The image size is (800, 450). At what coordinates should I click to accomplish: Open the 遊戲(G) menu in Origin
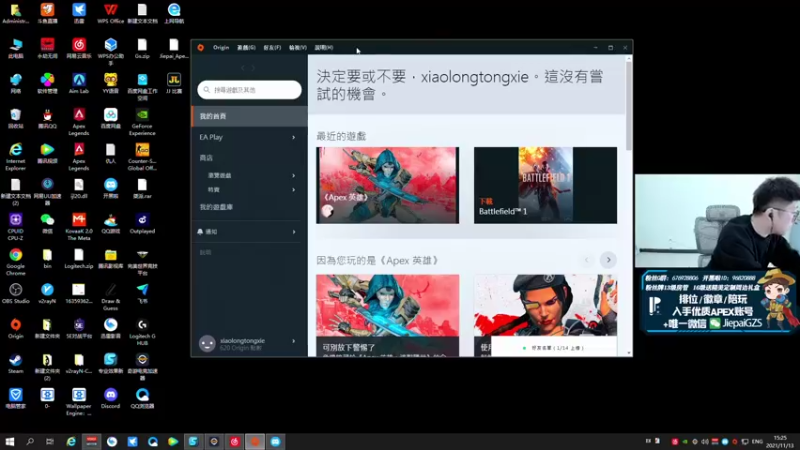click(246, 47)
